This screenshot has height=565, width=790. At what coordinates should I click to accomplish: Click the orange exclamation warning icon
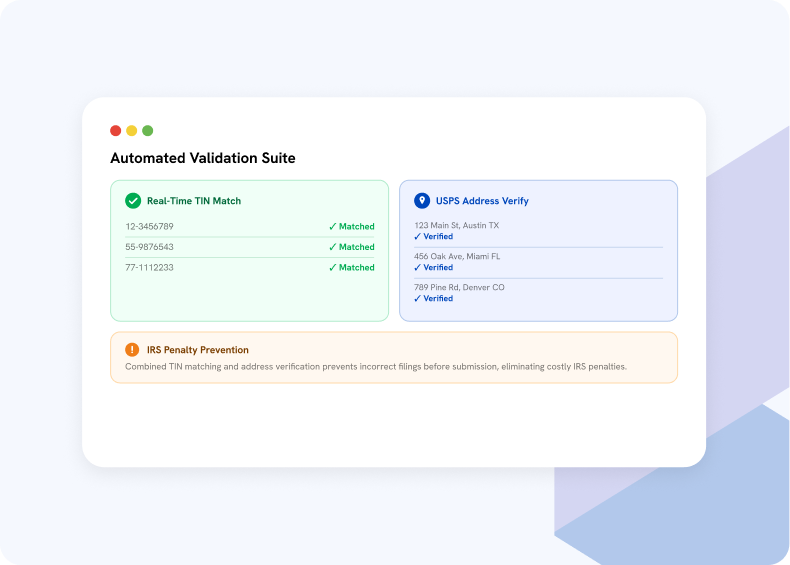tap(132, 349)
